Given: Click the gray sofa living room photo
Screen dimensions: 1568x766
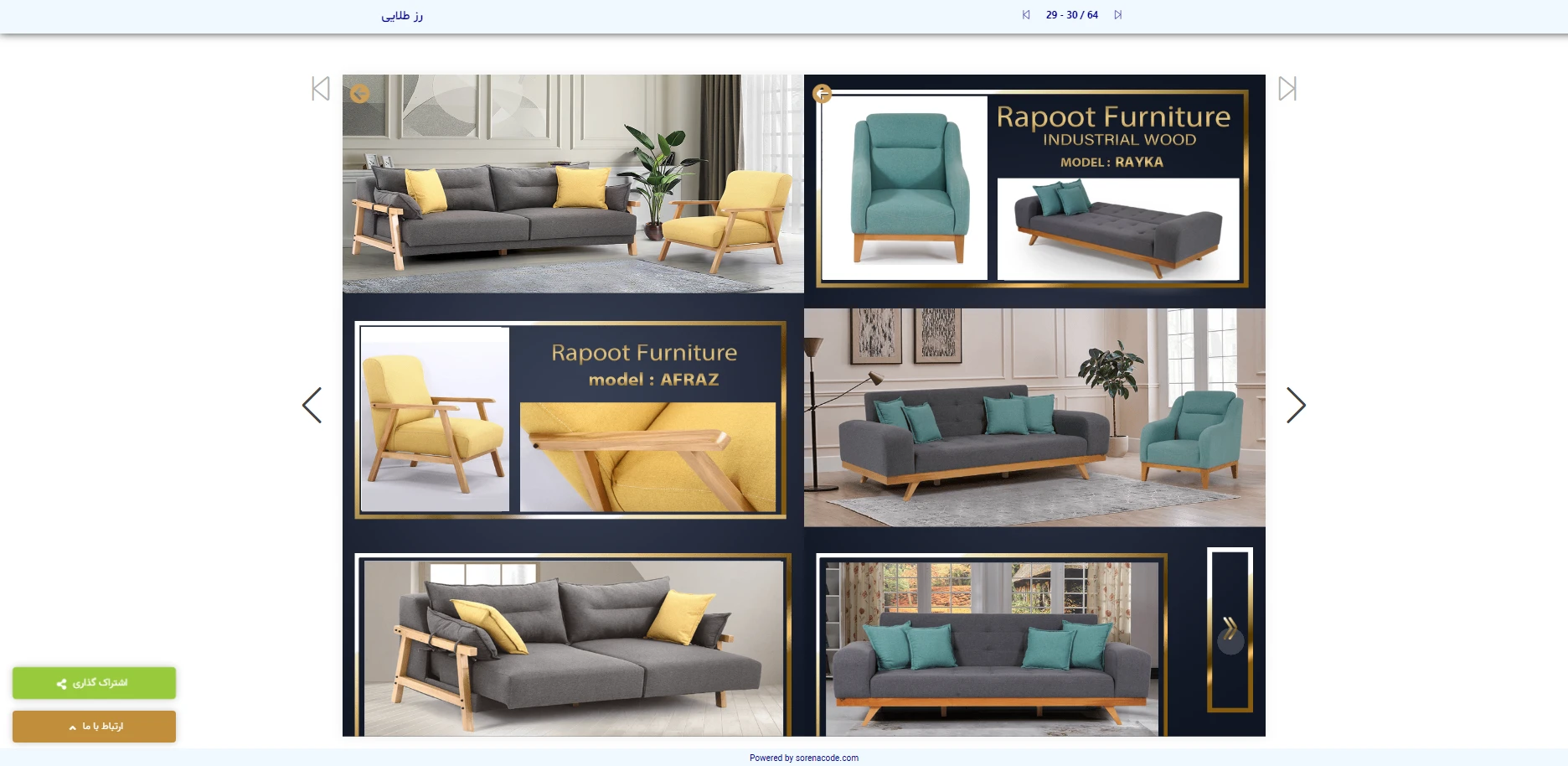Looking at the screenshot, I should click(573, 184).
